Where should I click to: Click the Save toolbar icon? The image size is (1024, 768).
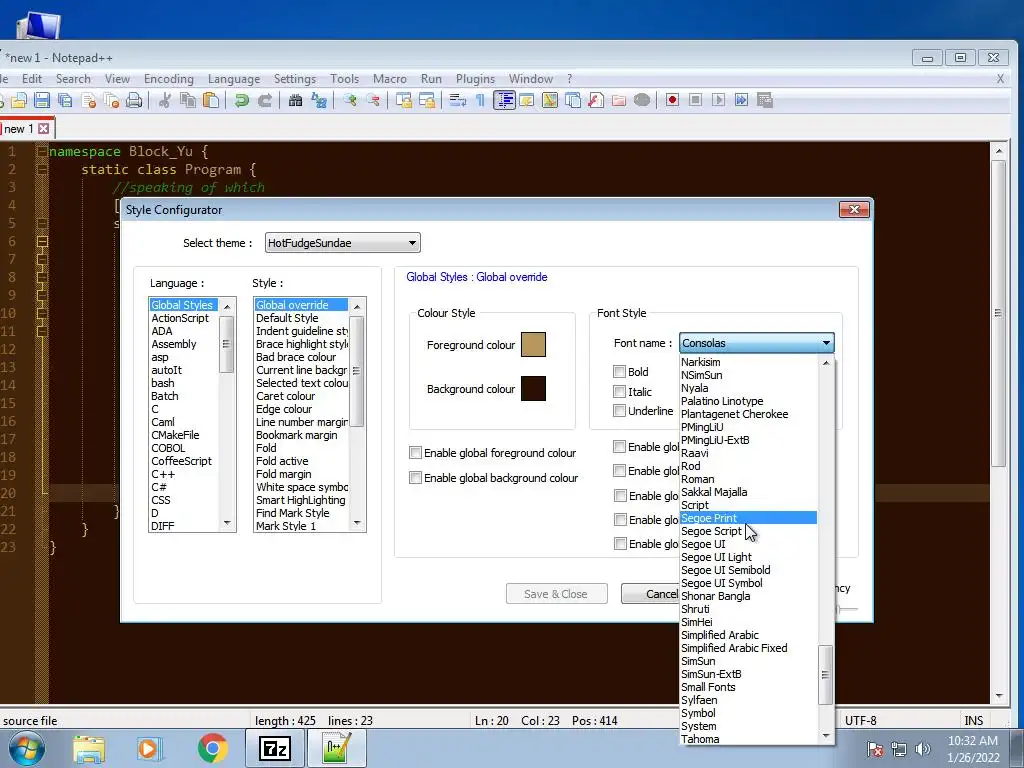42,100
